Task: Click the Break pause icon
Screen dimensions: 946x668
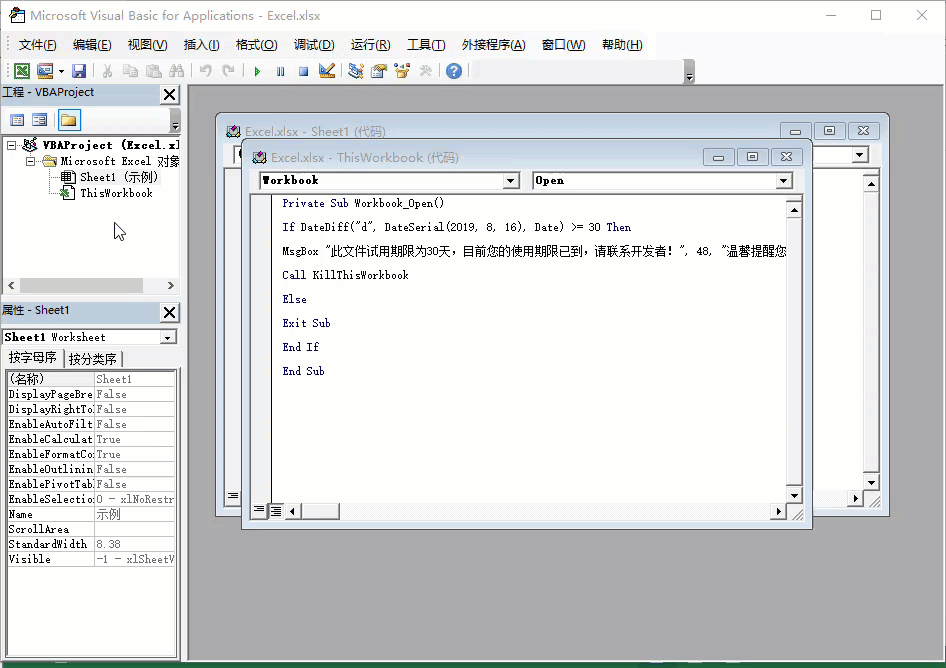Action: (x=281, y=71)
